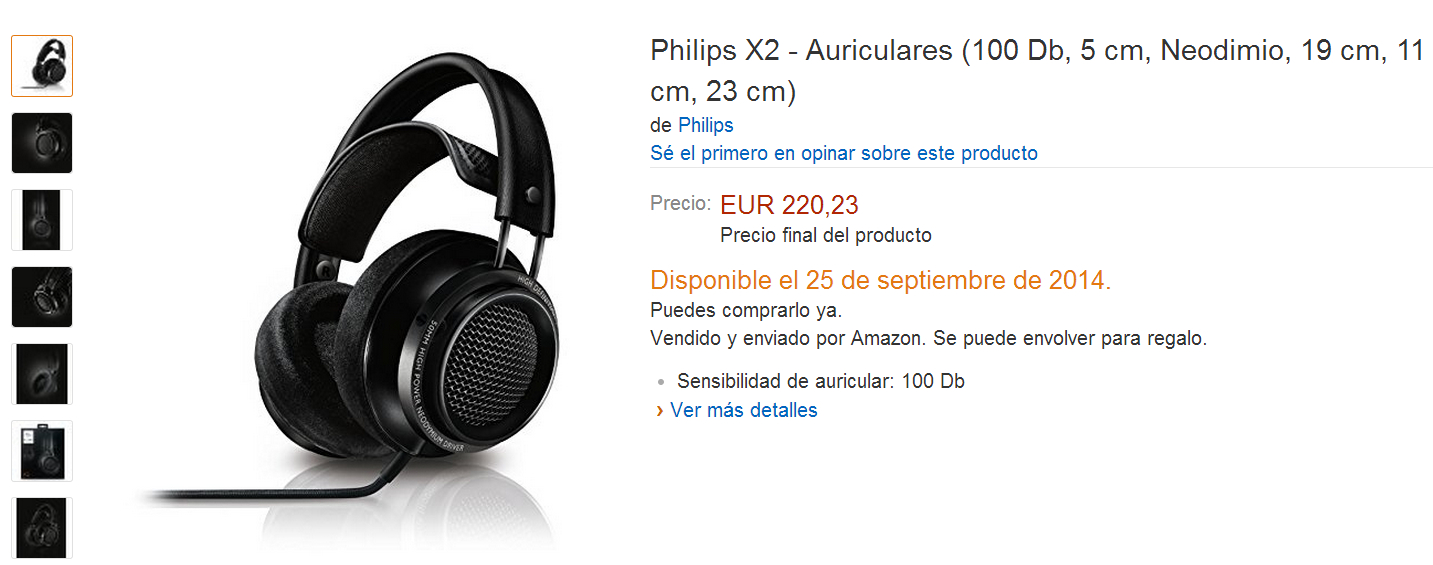Expand details via the orange chevron arrow

660,411
